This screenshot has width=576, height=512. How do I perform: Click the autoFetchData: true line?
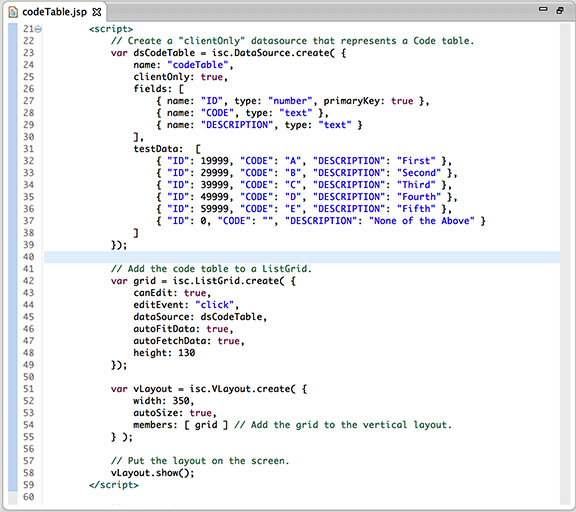coord(189,341)
